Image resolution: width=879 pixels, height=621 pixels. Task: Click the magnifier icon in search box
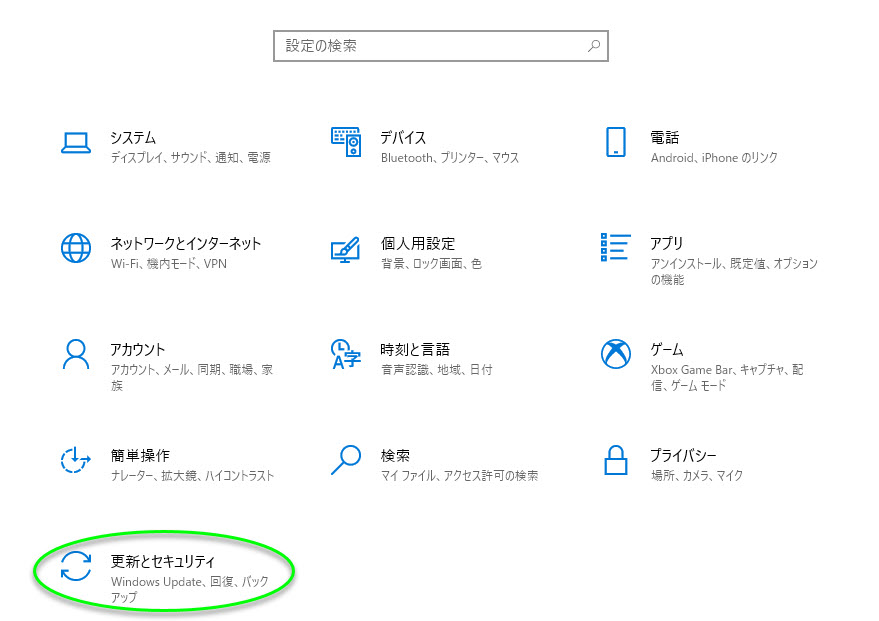[594, 46]
